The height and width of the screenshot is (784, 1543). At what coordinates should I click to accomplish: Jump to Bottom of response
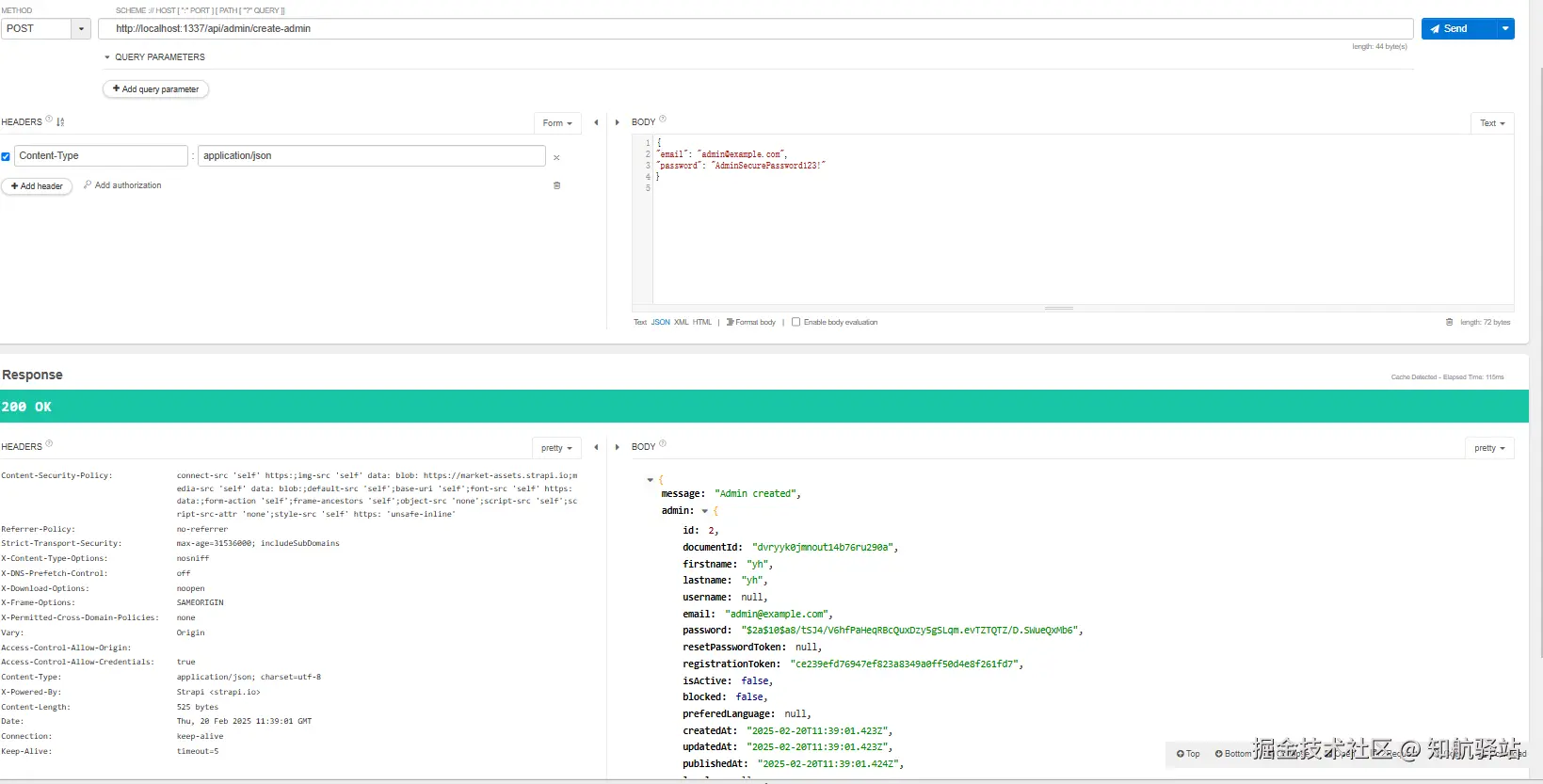(x=1233, y=754)
